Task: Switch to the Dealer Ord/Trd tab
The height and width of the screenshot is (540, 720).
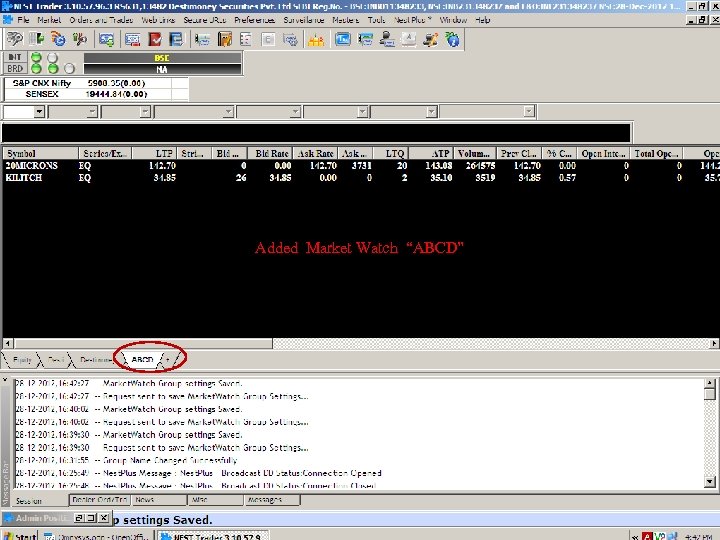Action: [100, 500]
